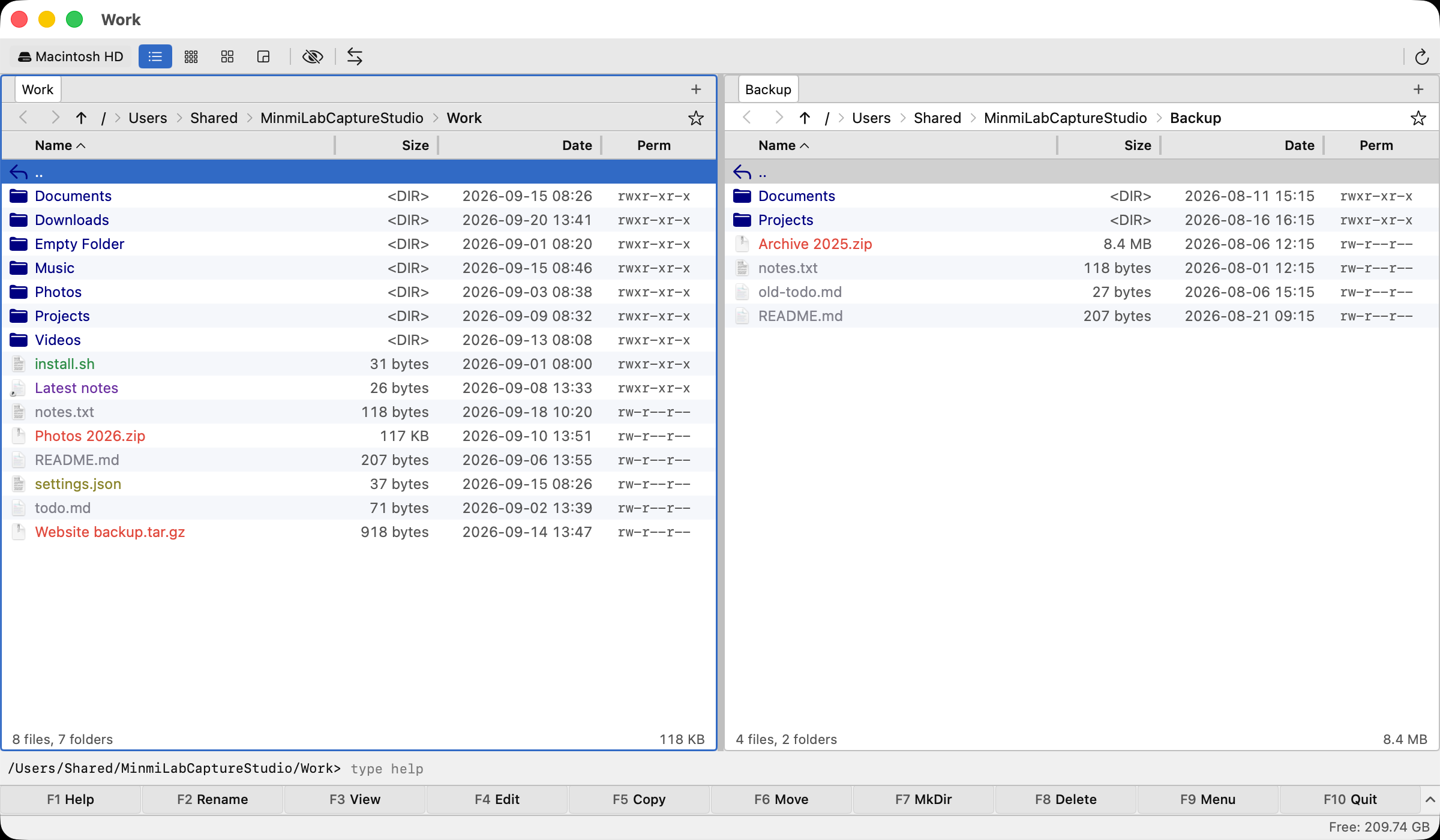Screen dimensions: 1440x840
Task: Select Photos 2026.zip file
Action: coord(359,436)
